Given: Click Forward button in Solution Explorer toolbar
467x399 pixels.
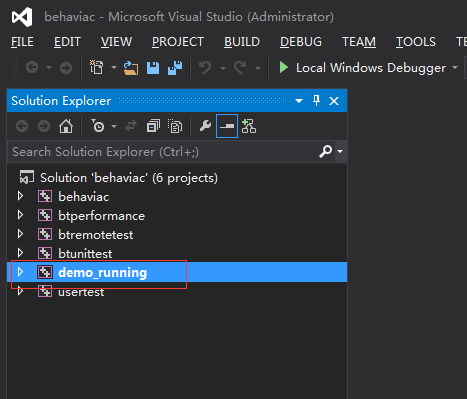Looking at the screenshot, I should (44, 126).
